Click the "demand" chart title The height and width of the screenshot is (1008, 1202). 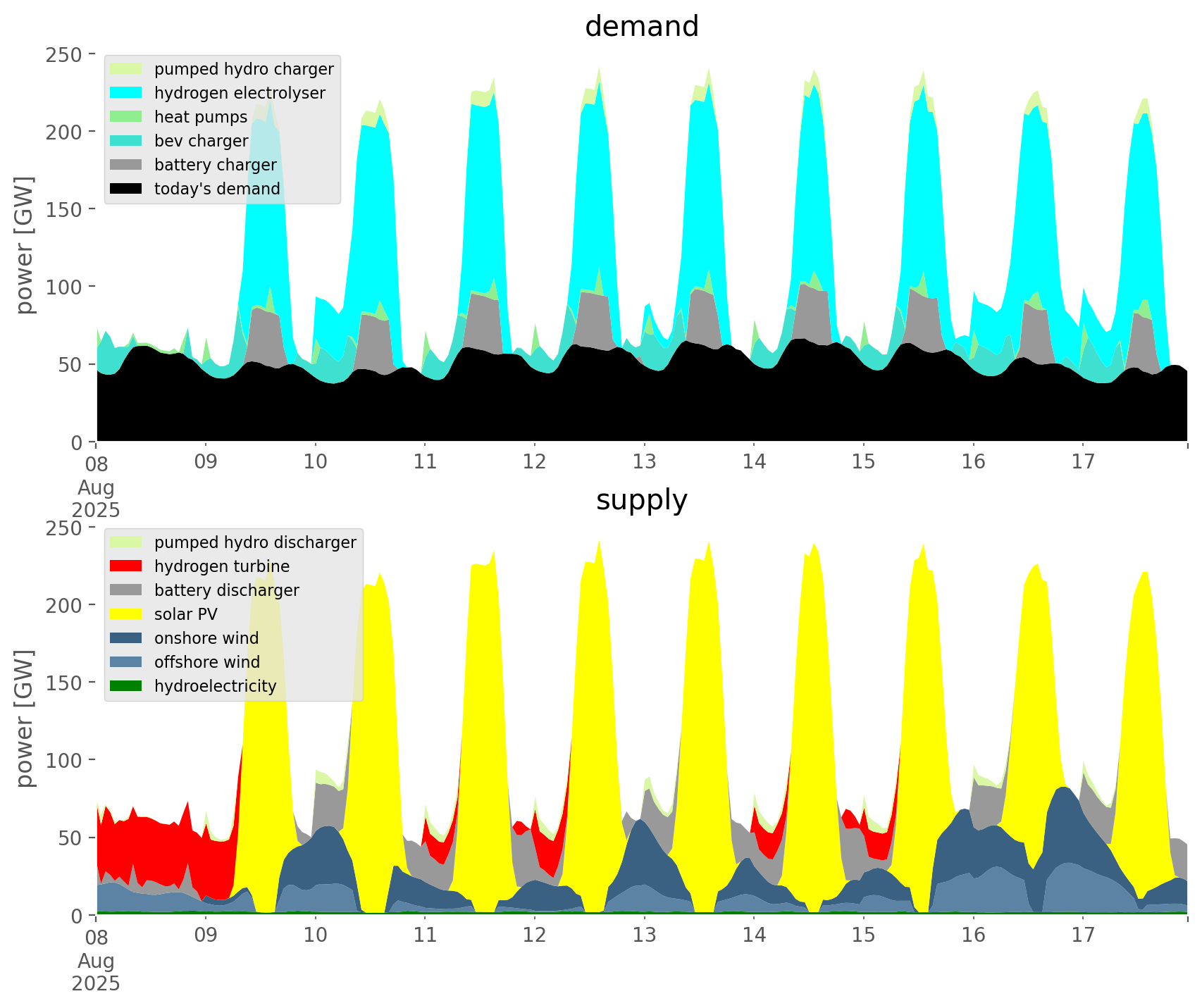(x=641, y=27)
